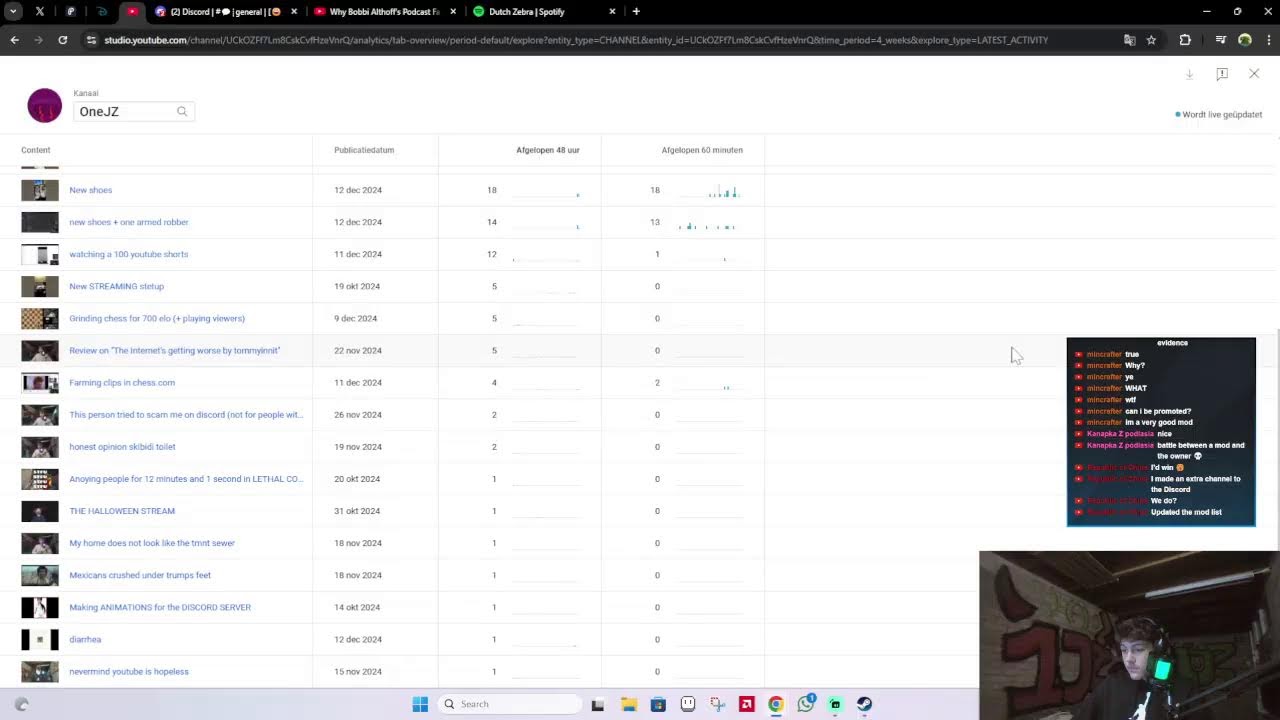Open the 'diarrhea' video link
The width and height of the screenshot is (1280, 720).
coord(85,639)
